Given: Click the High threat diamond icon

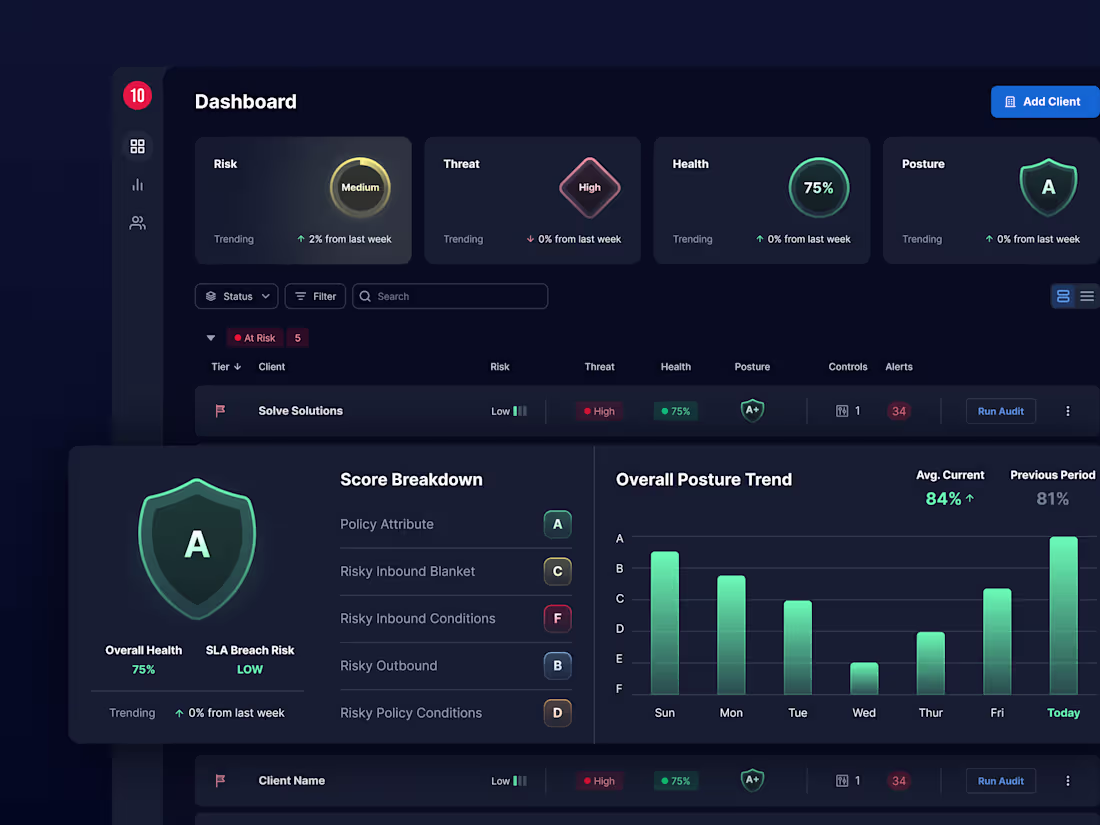Looking at the screenshot, I should [x=589, y=187].
